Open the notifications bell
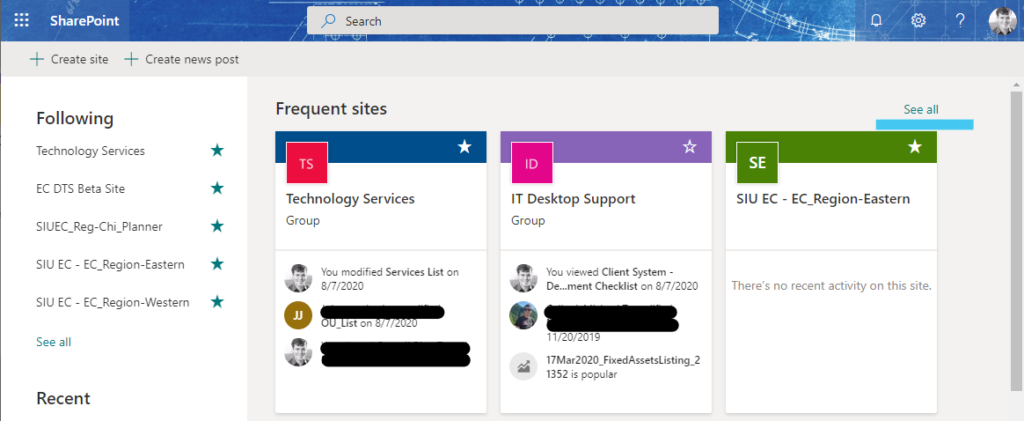The height and width of the screenshot is (421, 1024). [x=876, y=20]
